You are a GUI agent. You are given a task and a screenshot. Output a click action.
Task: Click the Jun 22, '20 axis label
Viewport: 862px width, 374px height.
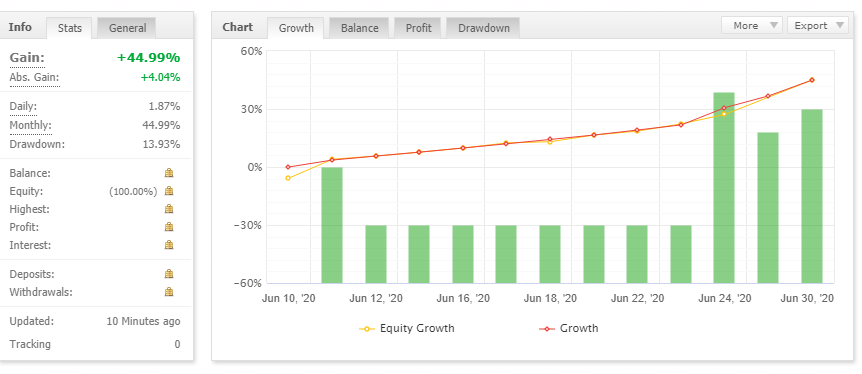point(638,299)
